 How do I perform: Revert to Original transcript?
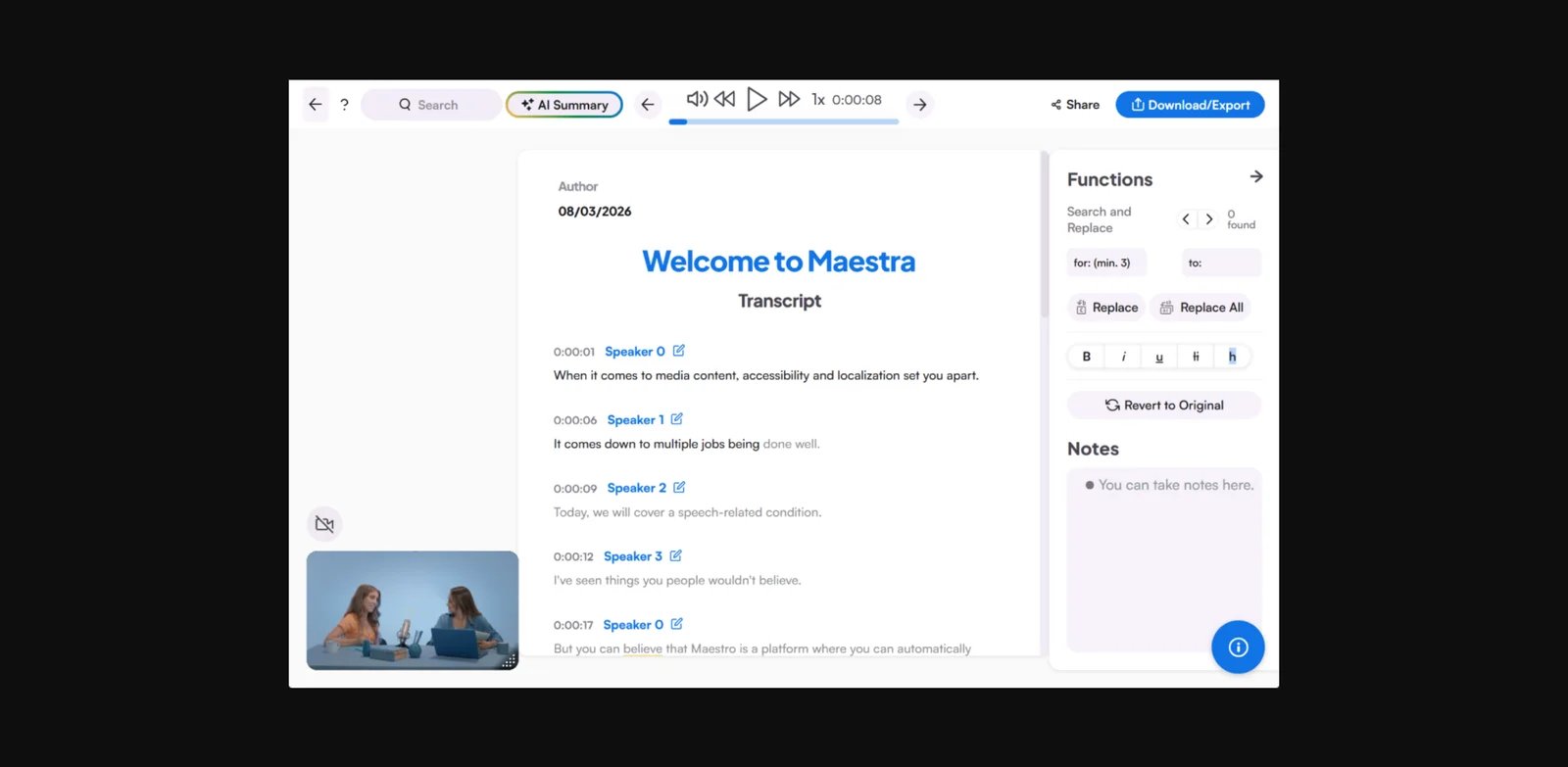pos(1164,406)
